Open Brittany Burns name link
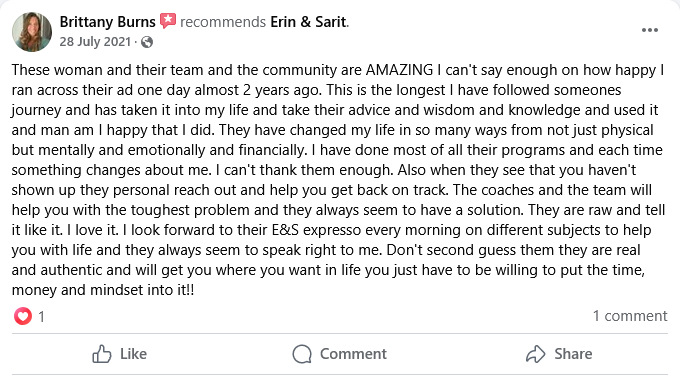The height and width of the screenshot is (380, 680). pos(107,22)
